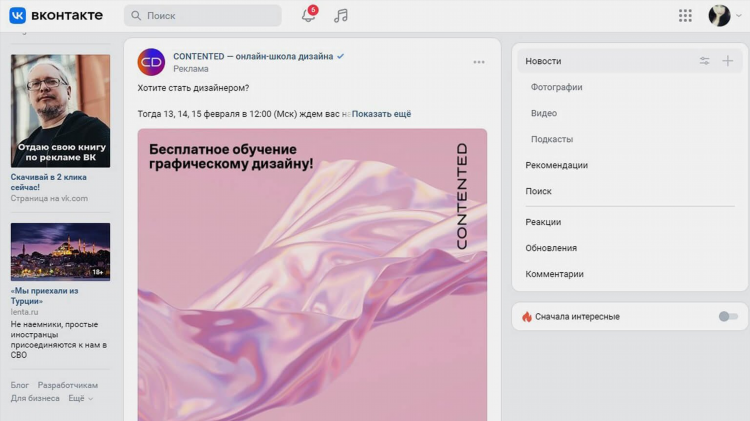
Task: Open Поиск in the right menu
Action: point(538,191)
